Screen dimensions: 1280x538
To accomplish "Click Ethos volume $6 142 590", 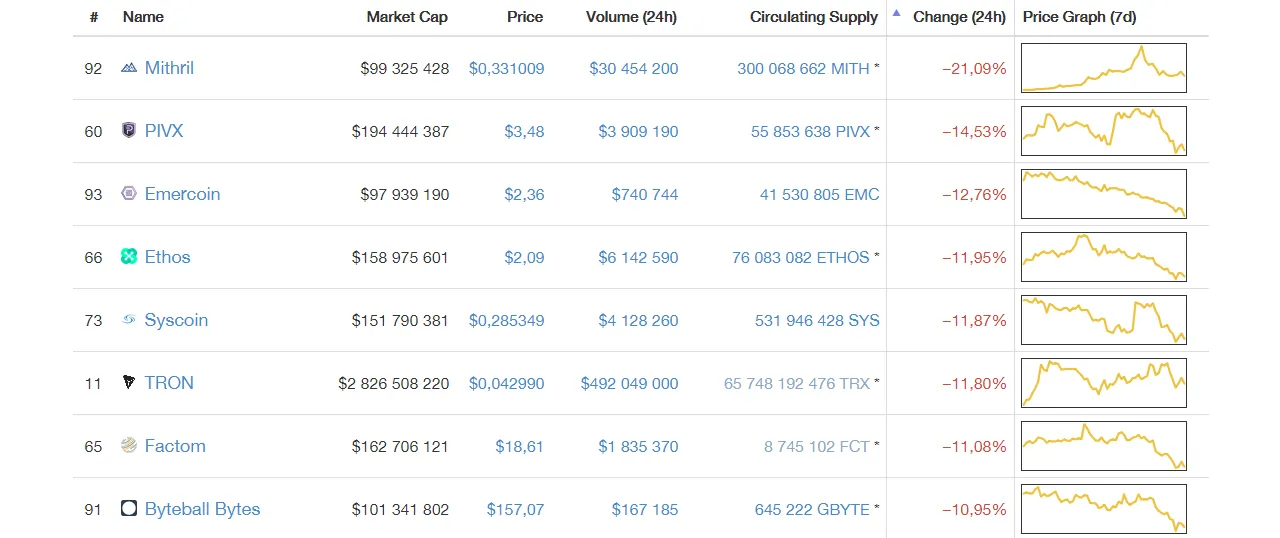I will pos(638,258).
